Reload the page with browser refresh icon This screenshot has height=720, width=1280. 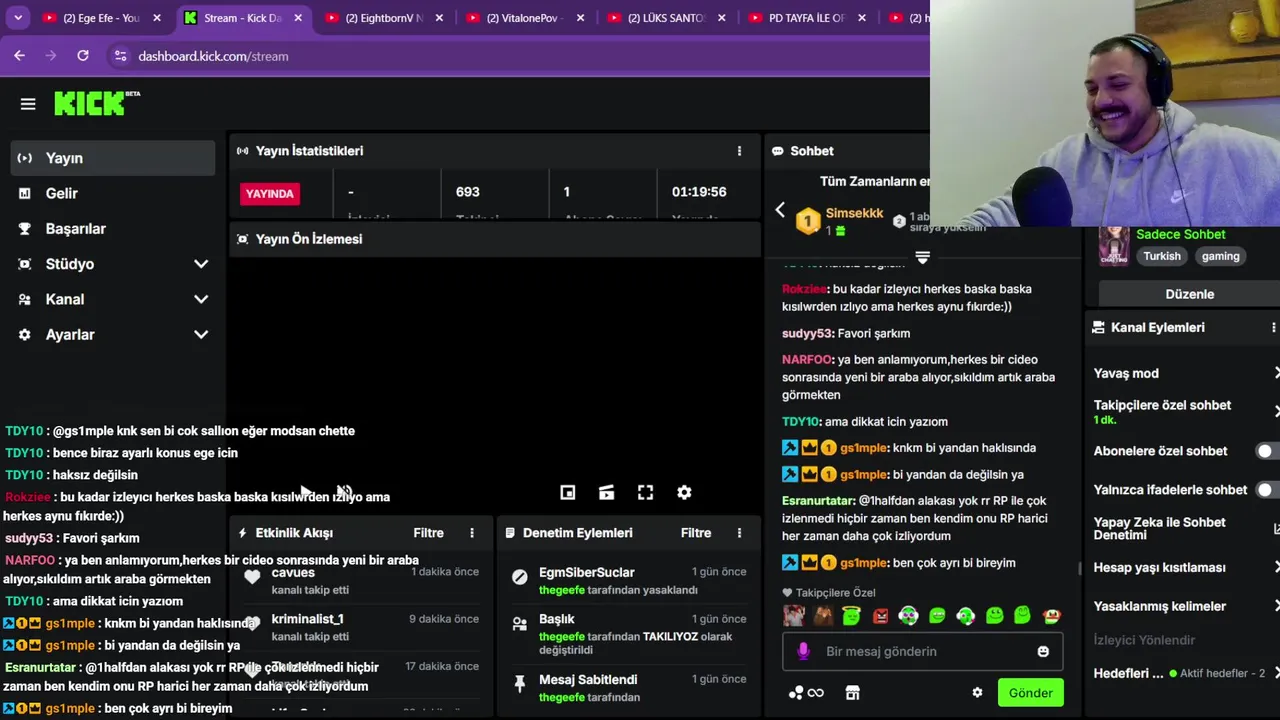tap(83, 56)
